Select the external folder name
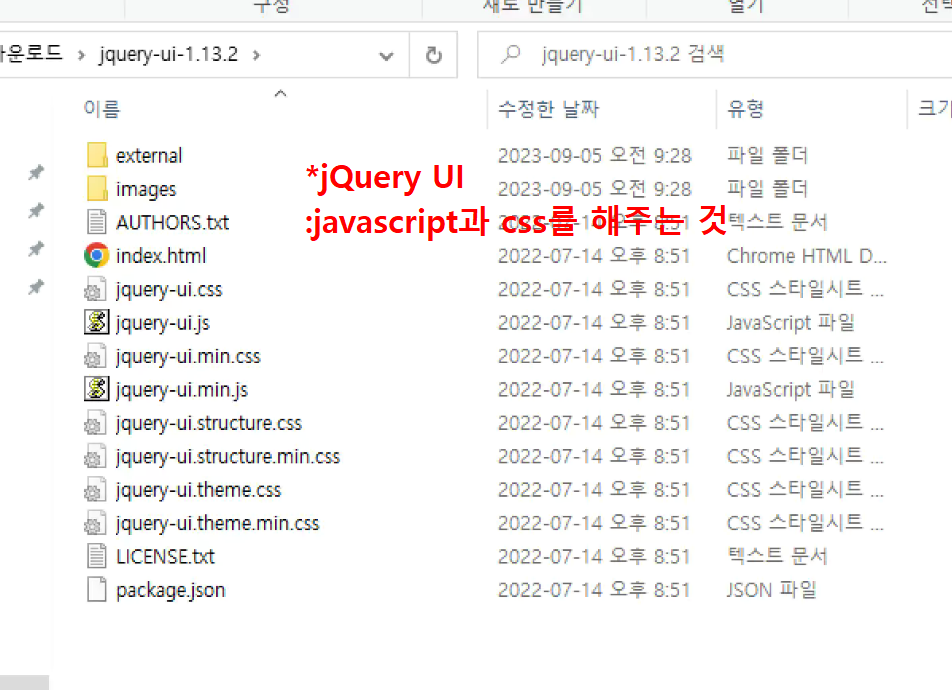This screenshot has height=690, width=952. (x=149, y=156)
